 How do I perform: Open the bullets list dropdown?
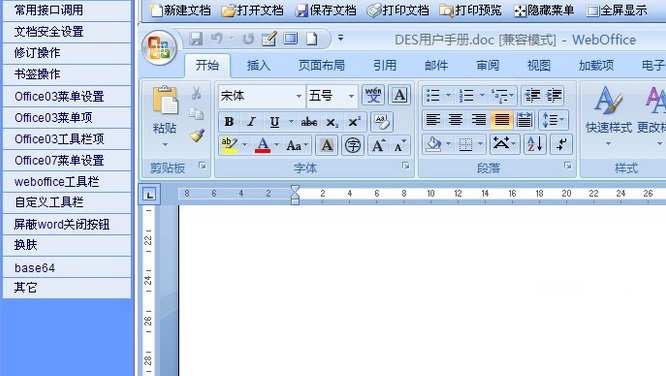click(448, 96)
